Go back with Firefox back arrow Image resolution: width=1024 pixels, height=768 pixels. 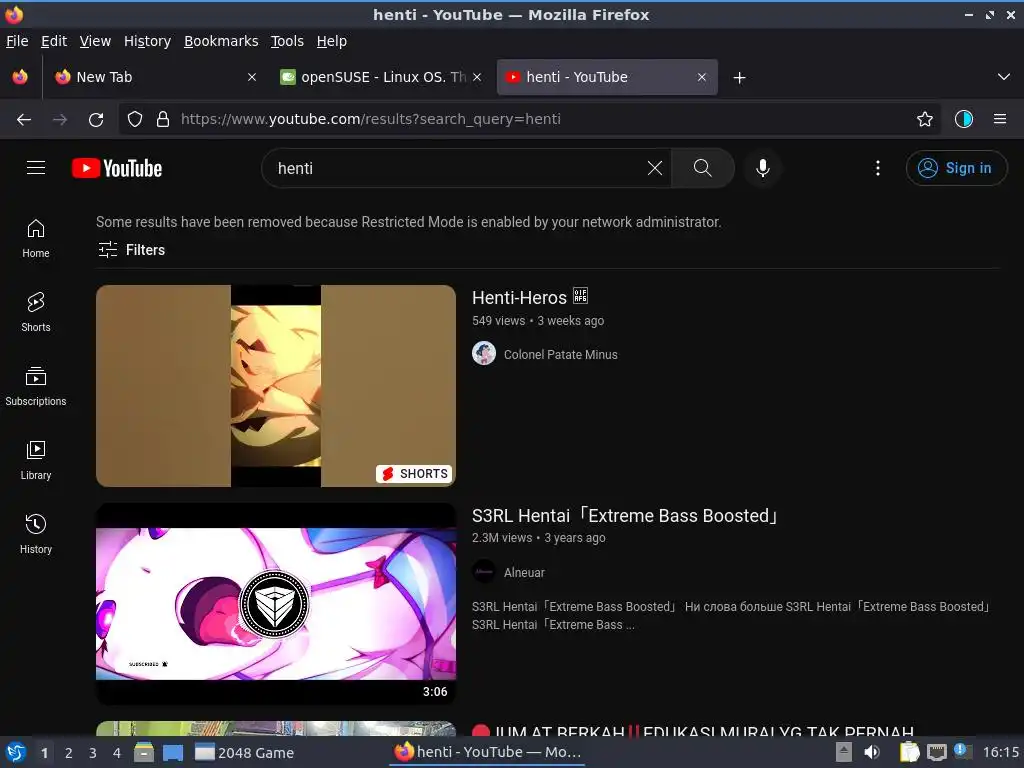point(24,120)
